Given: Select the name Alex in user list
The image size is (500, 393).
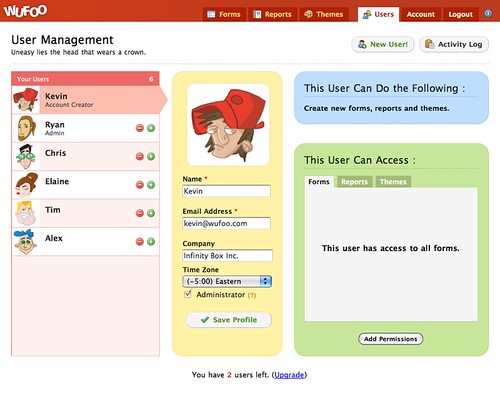Looking at the screenshot, I should point(54,238).
